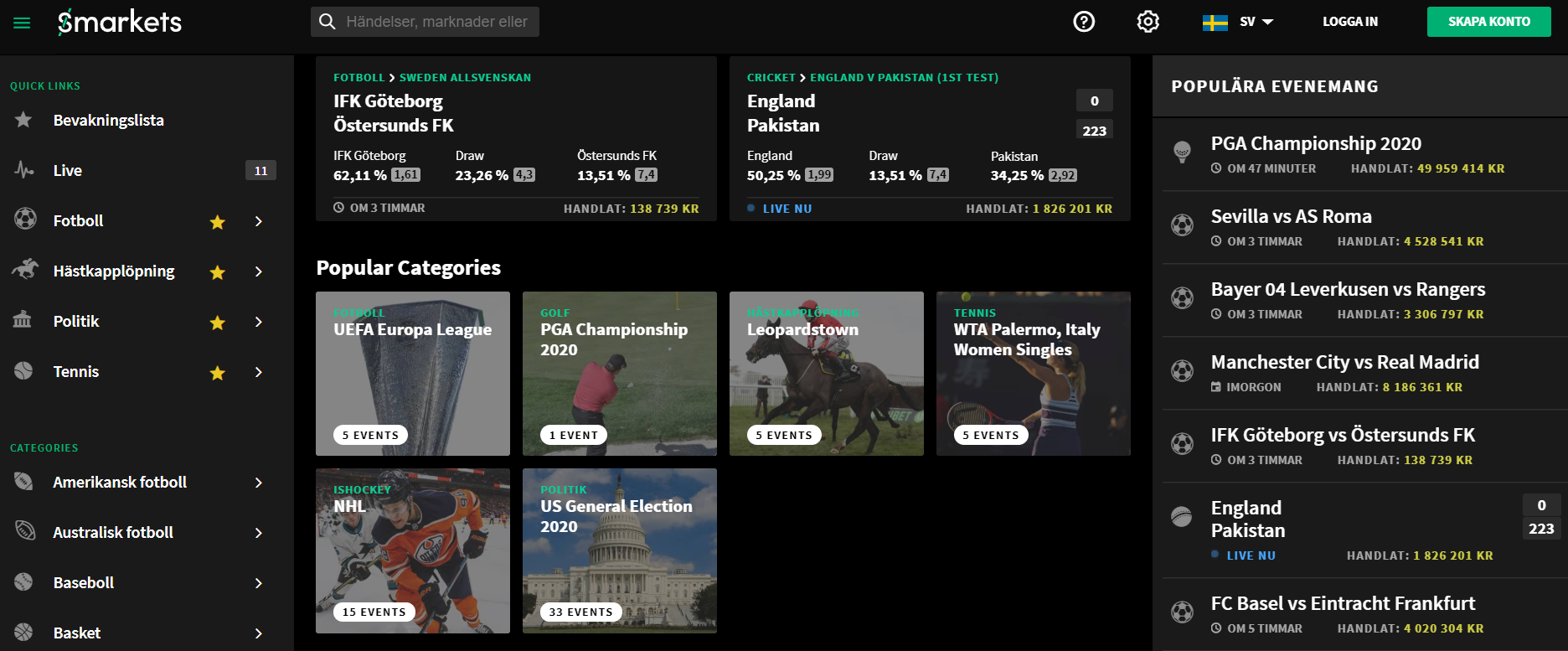Viewport: 1568px width, 651px height.
Task: Open the help question mark icon
Action: [x=1084, y=22]
